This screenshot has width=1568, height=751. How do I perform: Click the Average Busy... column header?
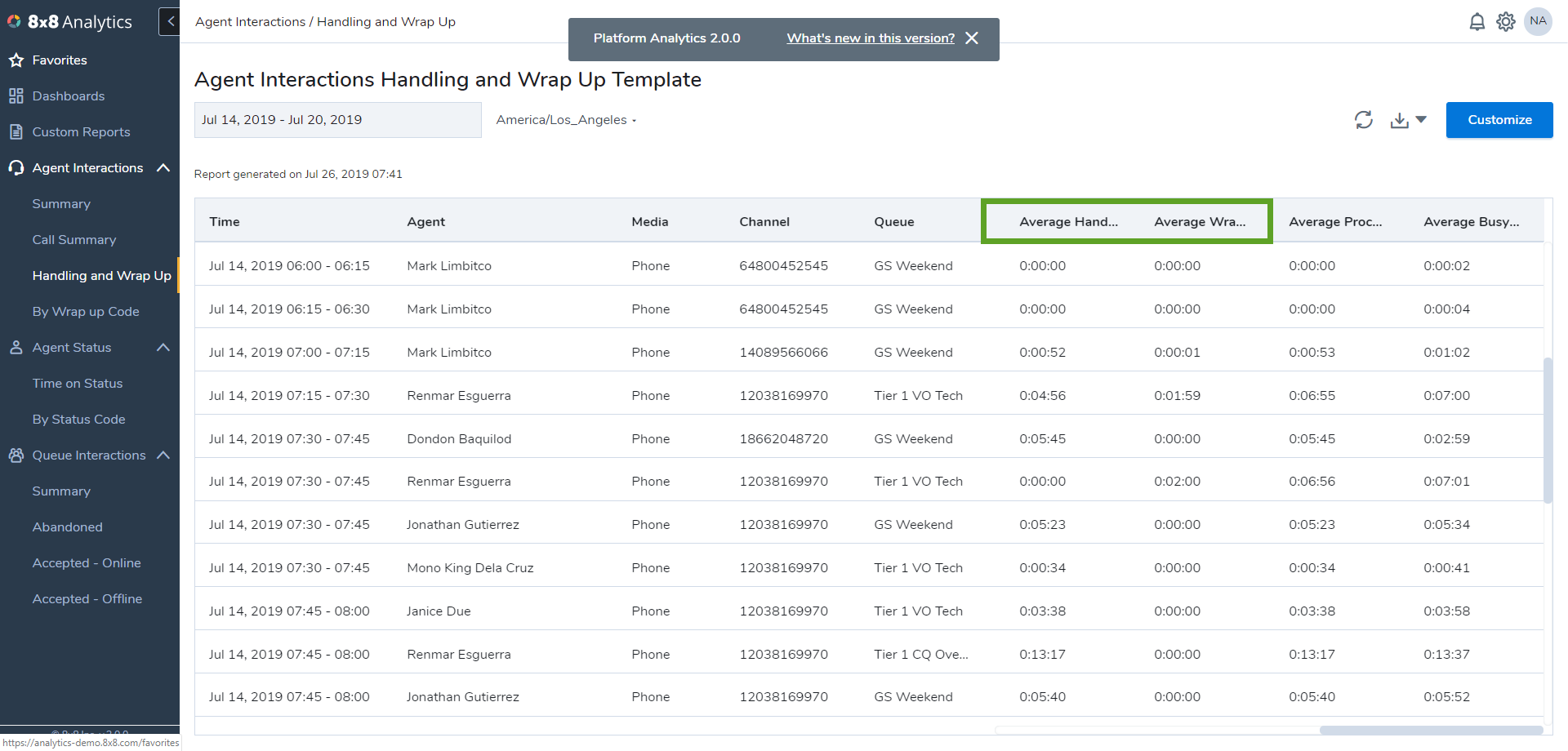point(1472,221)
